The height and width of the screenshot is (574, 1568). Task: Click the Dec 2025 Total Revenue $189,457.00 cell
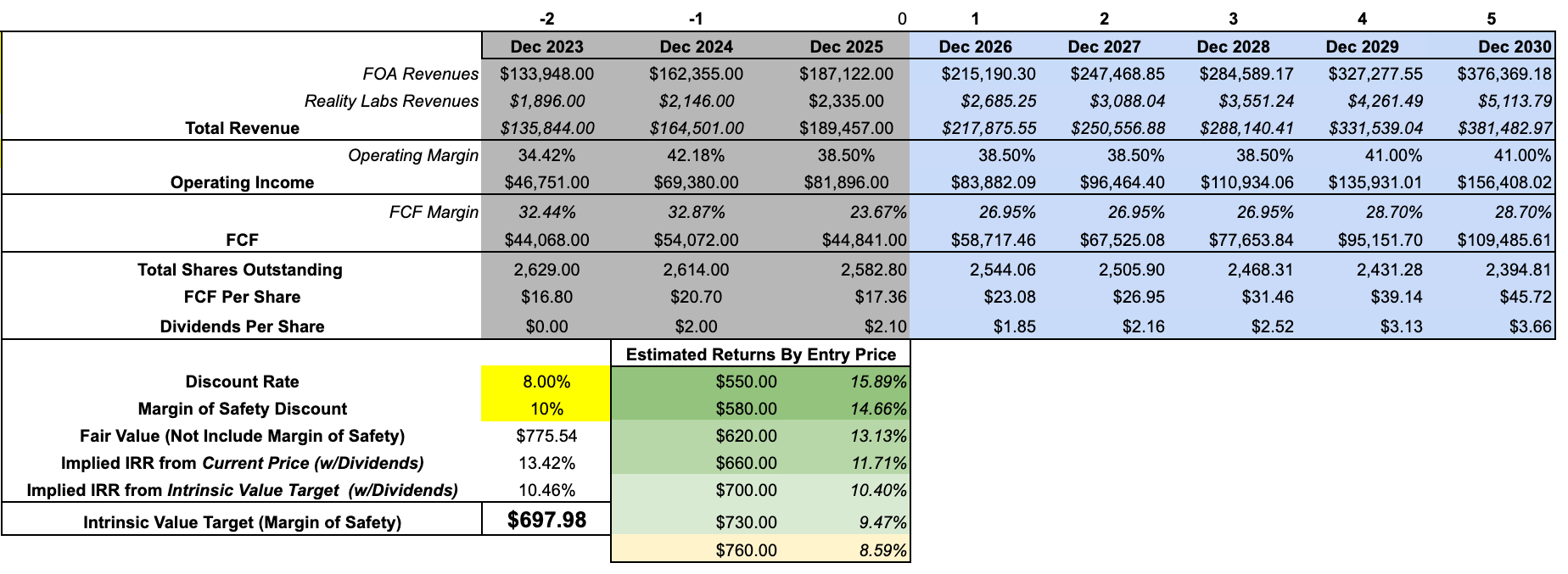tap(846, 128)
